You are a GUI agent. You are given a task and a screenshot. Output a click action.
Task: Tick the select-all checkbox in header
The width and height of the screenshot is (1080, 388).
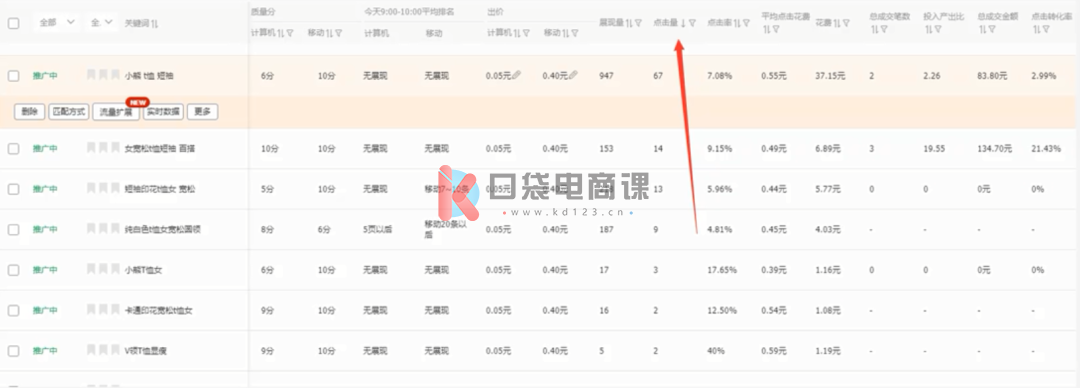pyautogui.click(x=14, y=23)
